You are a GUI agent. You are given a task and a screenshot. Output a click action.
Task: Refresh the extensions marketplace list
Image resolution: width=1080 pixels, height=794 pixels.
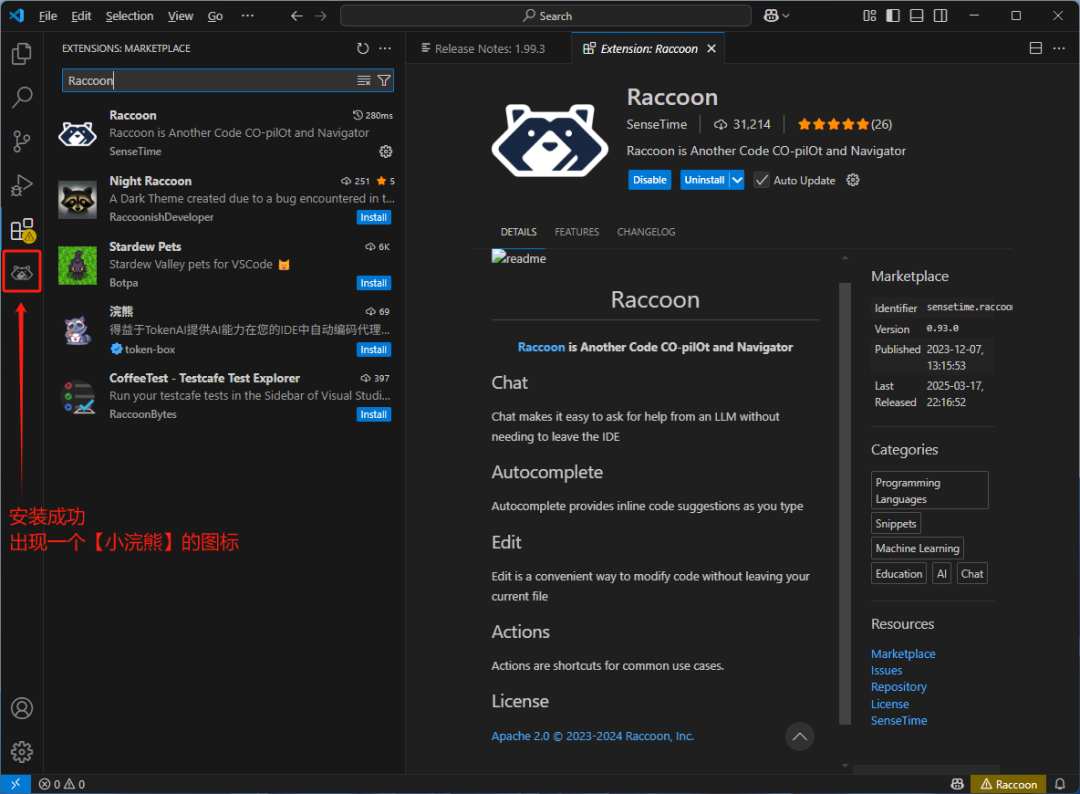point(363,48)
